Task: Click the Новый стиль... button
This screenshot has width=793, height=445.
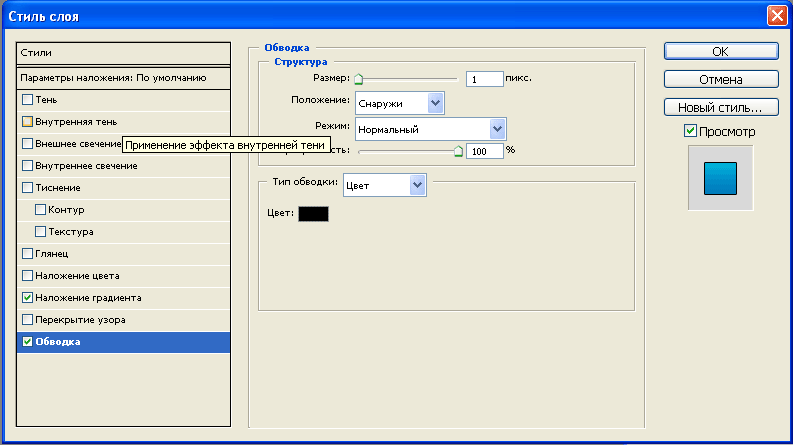Action: pos(720,107)
